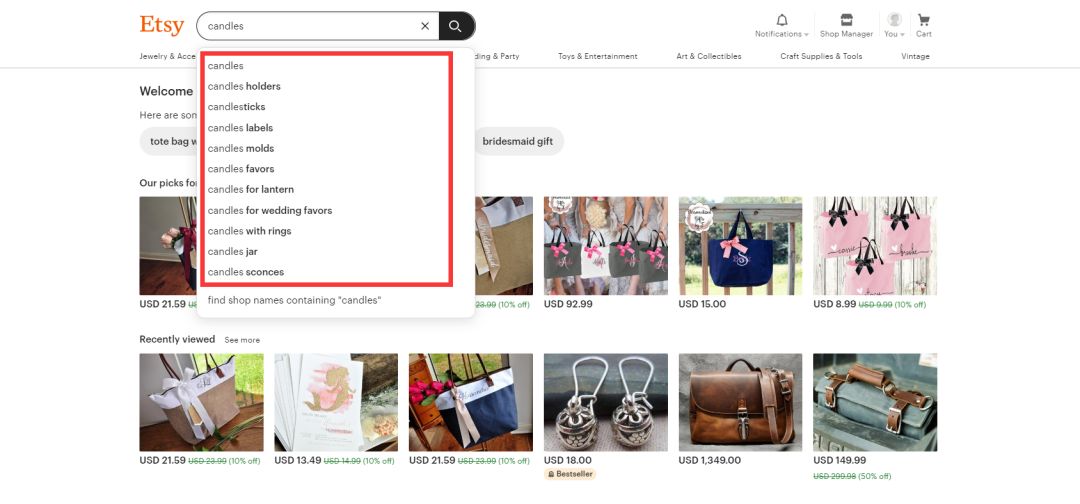
Task: Click inside the candles search field
Action: [x=305, y=26]
